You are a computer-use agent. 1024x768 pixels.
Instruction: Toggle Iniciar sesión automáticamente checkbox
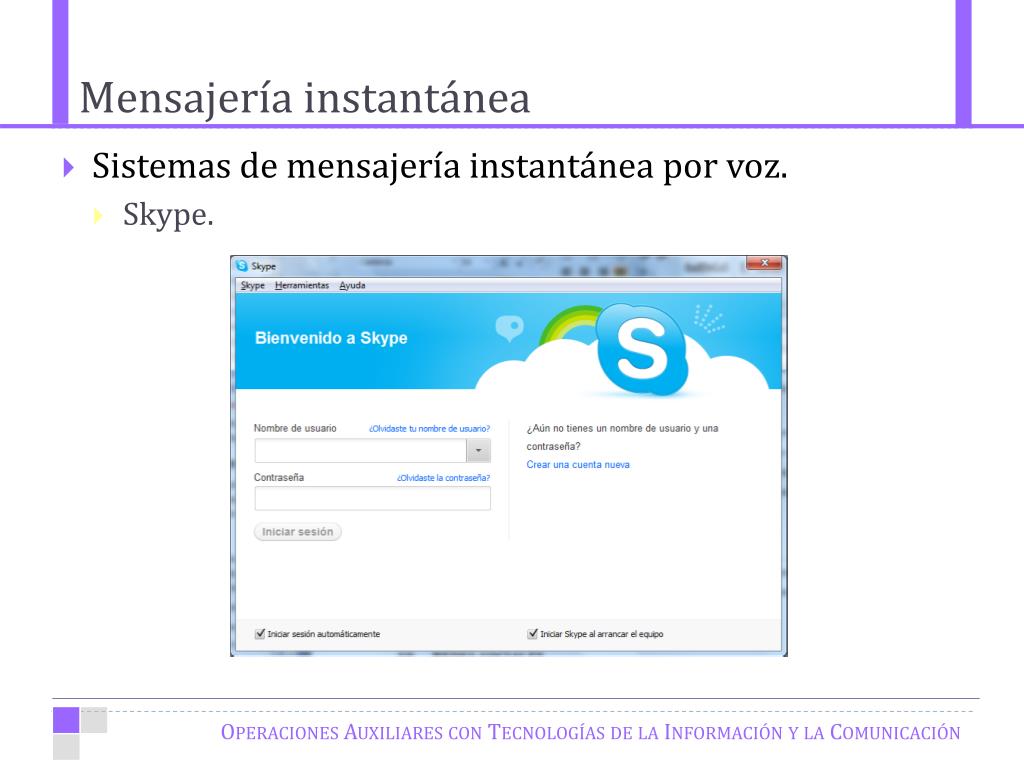point(260,633)
